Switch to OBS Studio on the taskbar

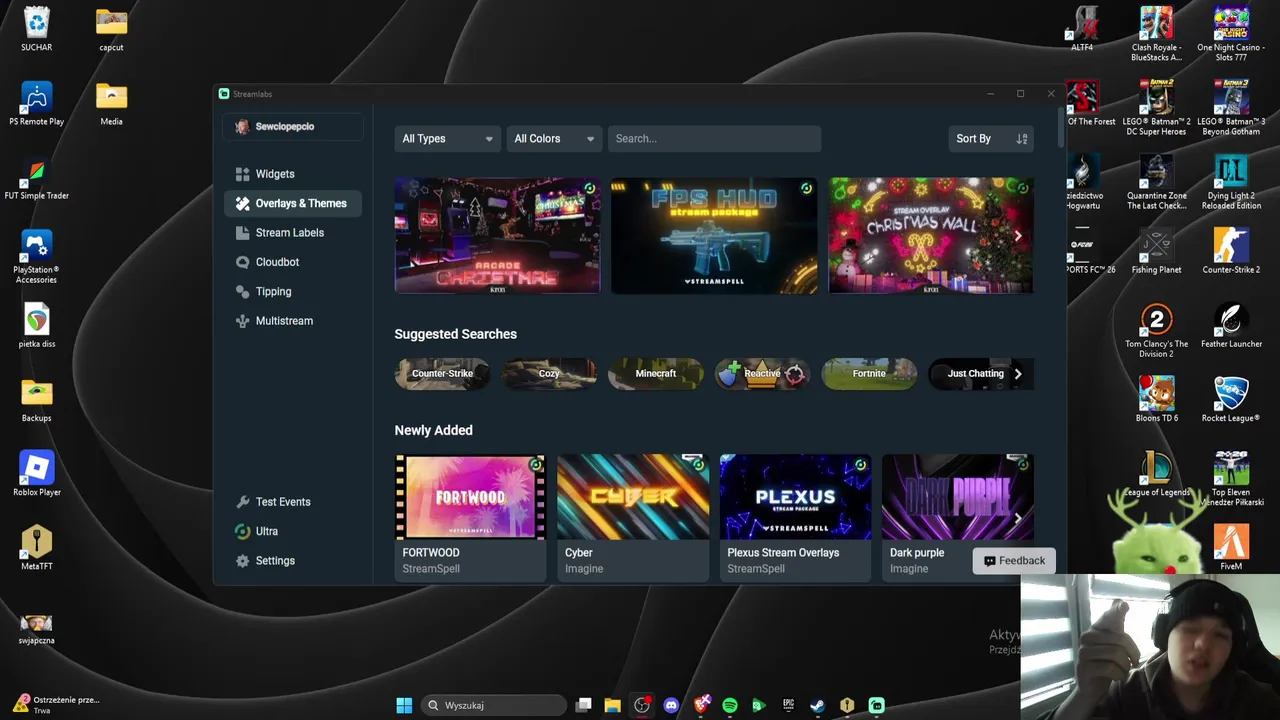click(642, 705)
